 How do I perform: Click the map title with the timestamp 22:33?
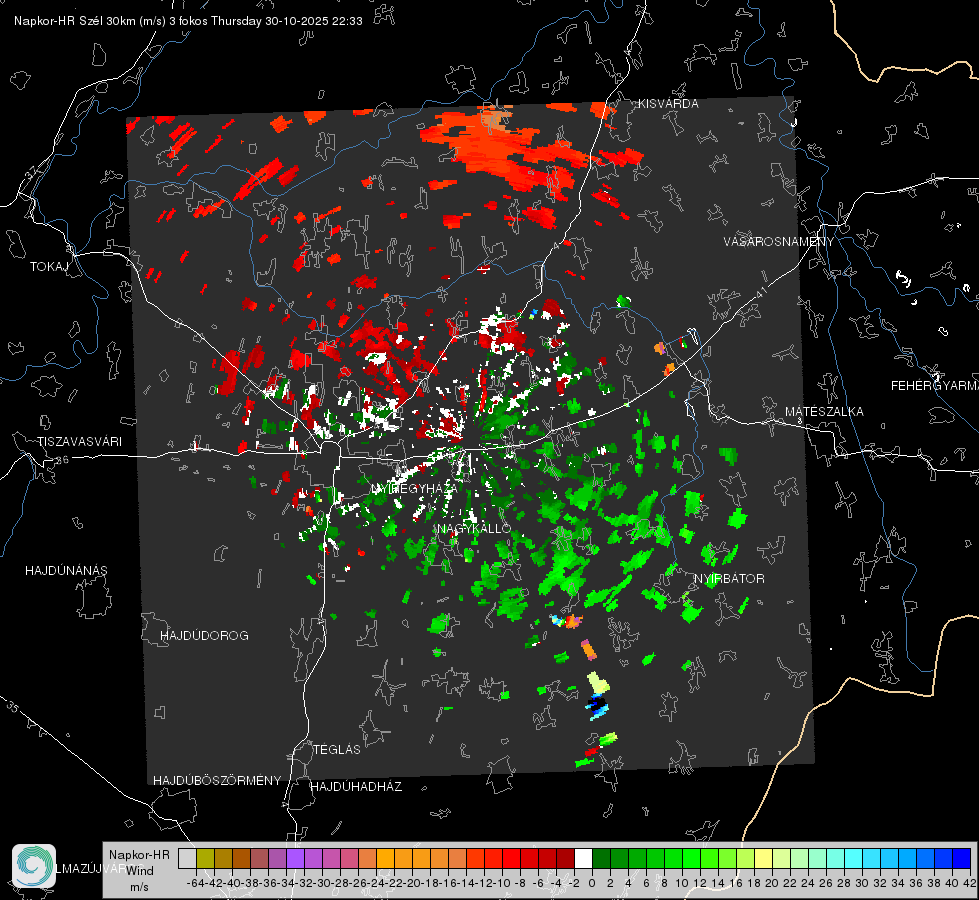pos(188,21)
